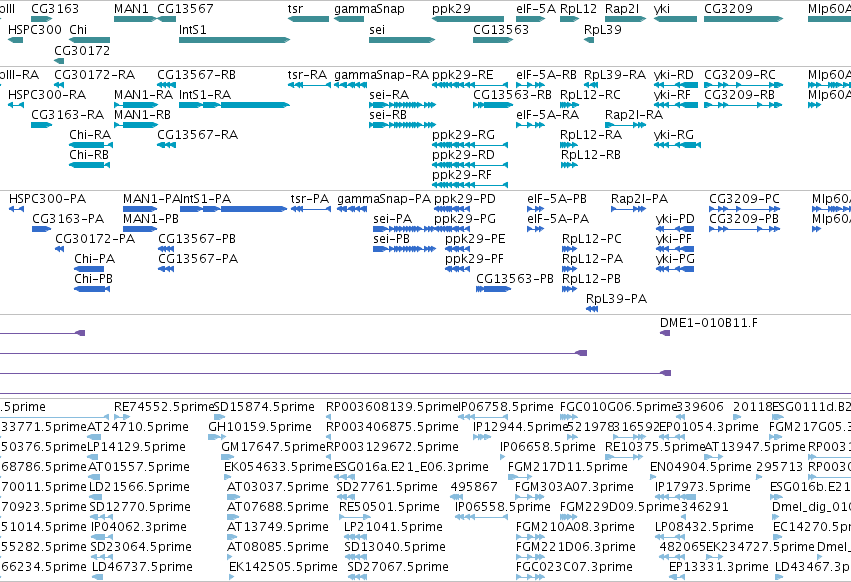Image resolution: width=851 pixels, height=582 pixels.
Task: Select the Chi-RA transcript label
Action: [x=90, y=135]
